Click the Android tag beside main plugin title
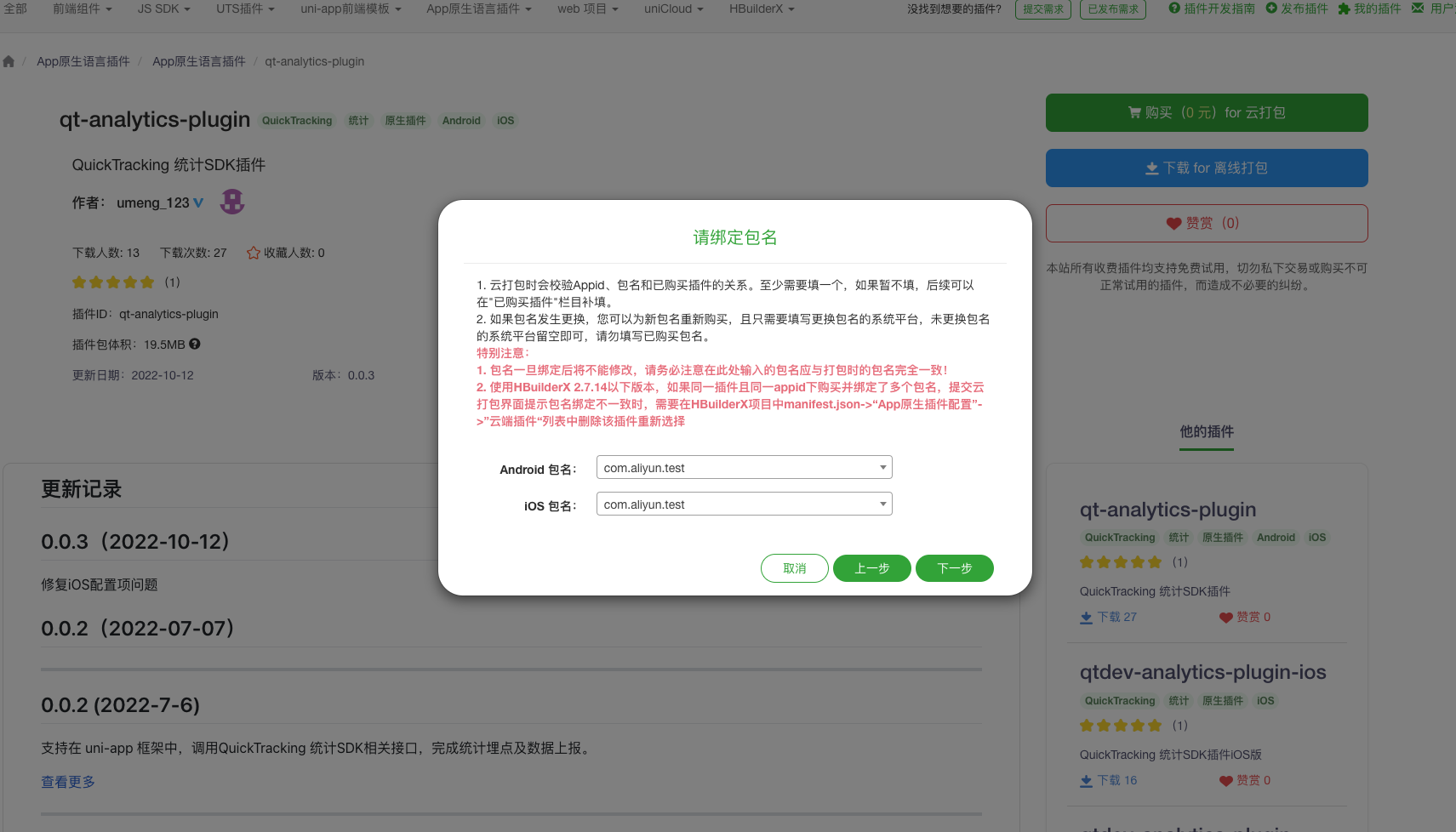The width and height of the screenshot is (1456, 832). tap(461, 121)
